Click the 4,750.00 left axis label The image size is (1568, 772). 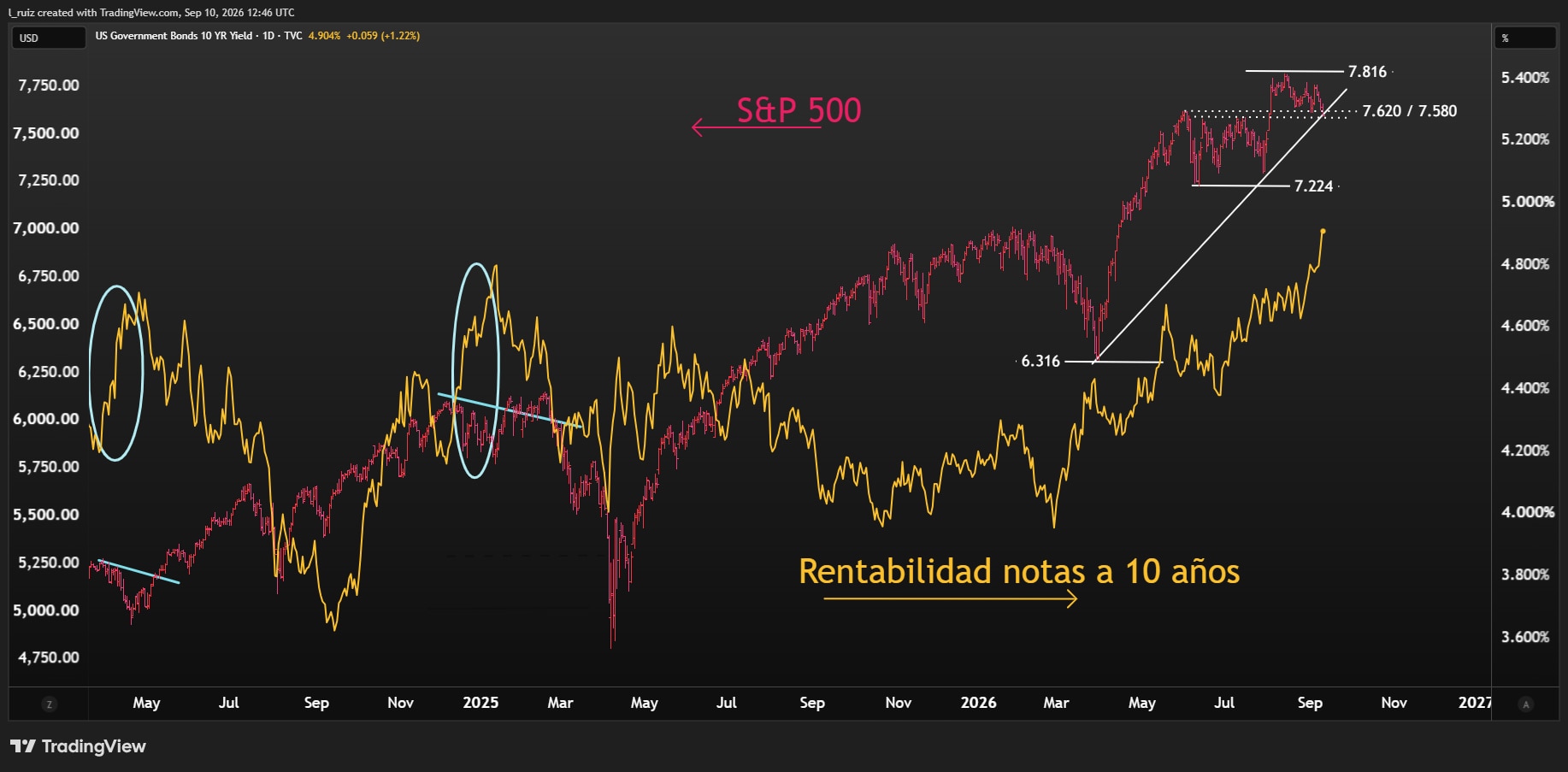[49, 657]
